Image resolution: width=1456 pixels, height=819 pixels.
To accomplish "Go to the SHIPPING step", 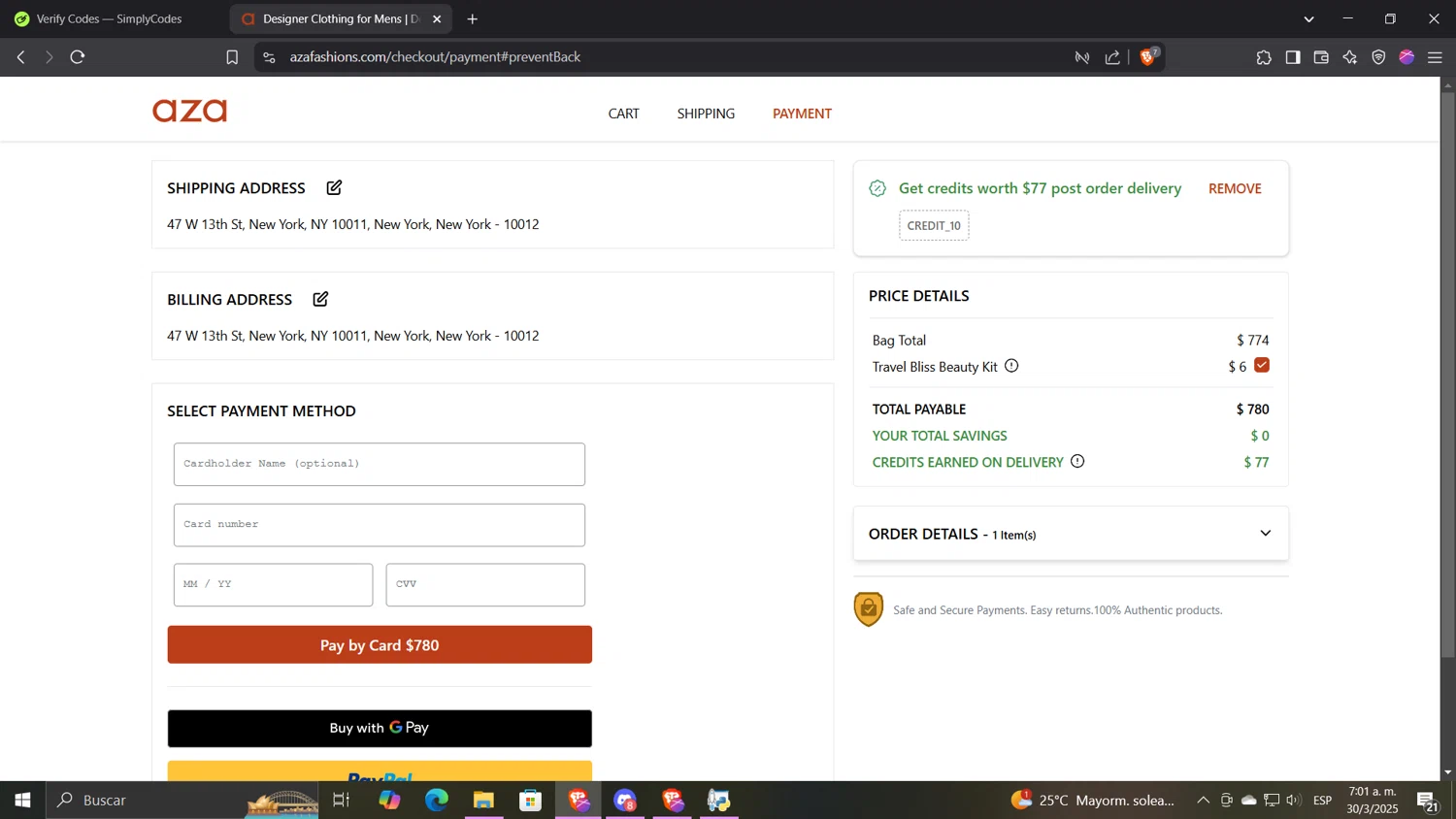I will click(706, 114).
